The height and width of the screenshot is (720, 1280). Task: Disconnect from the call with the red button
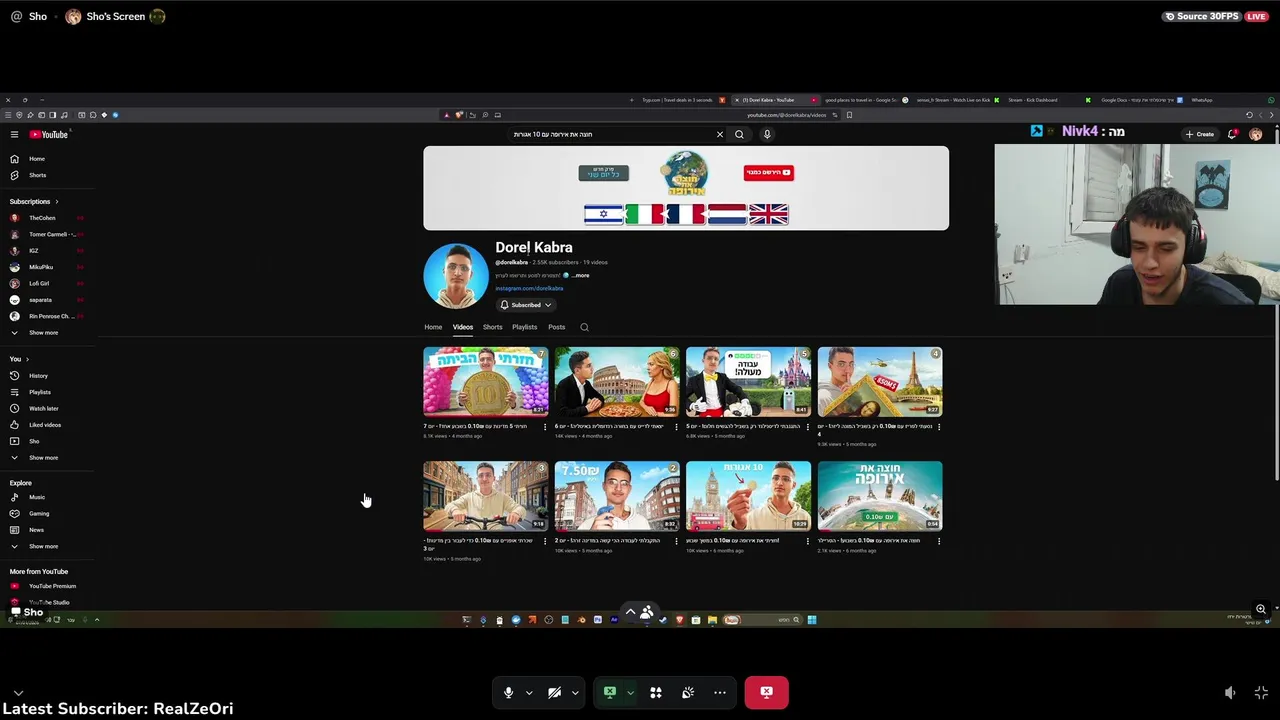pos(766,692)
